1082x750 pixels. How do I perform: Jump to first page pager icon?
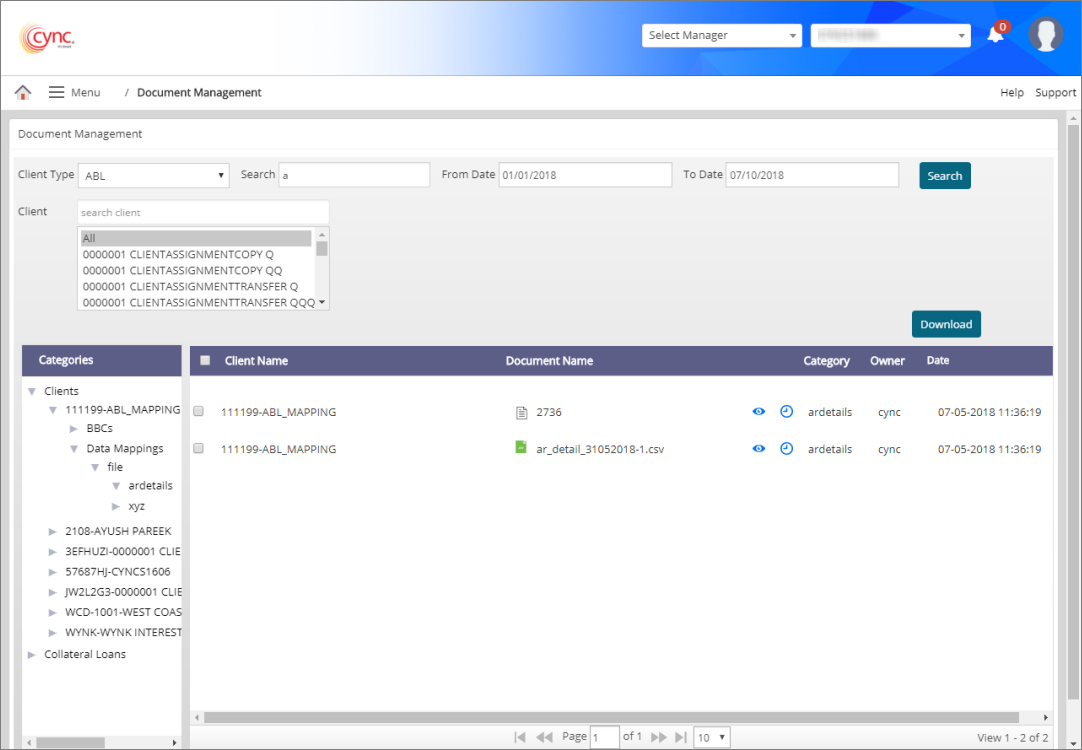pyautogui.click(x=520, y=737)
